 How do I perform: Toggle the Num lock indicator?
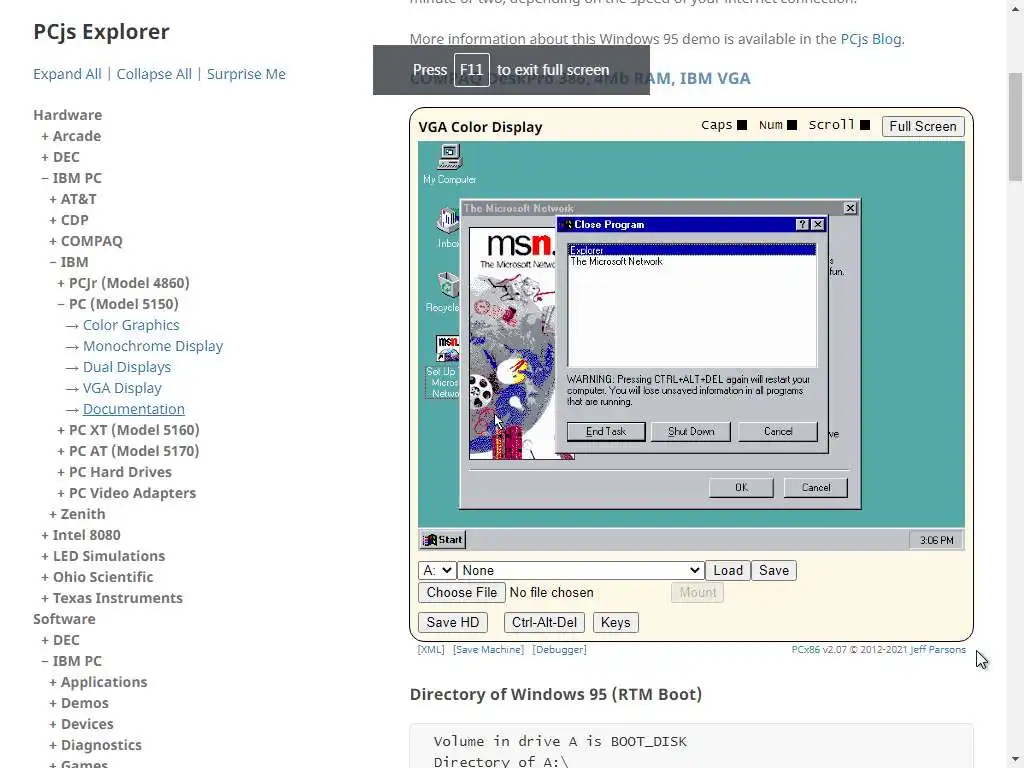[792, 125]
